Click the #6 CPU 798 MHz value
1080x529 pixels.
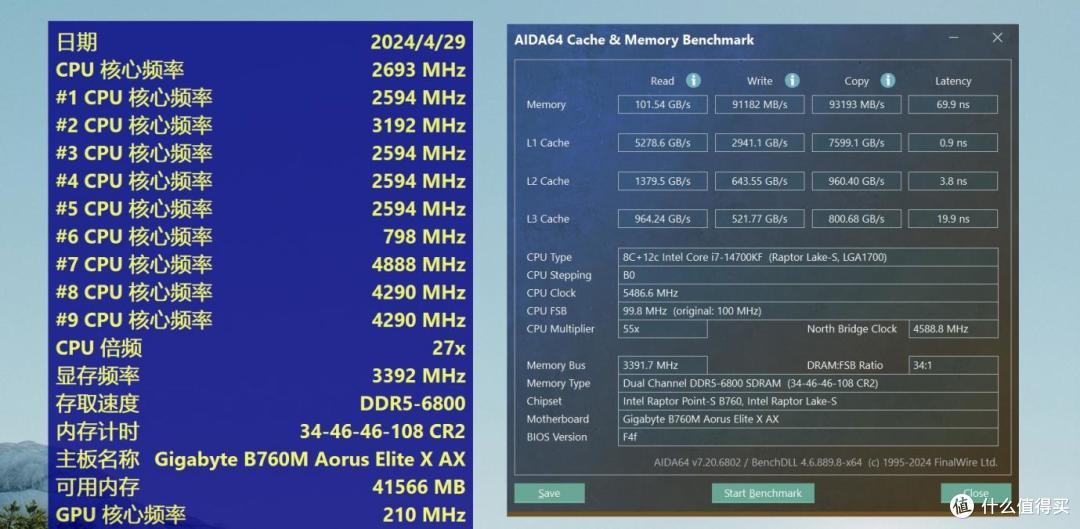click(x=424, y=236)
